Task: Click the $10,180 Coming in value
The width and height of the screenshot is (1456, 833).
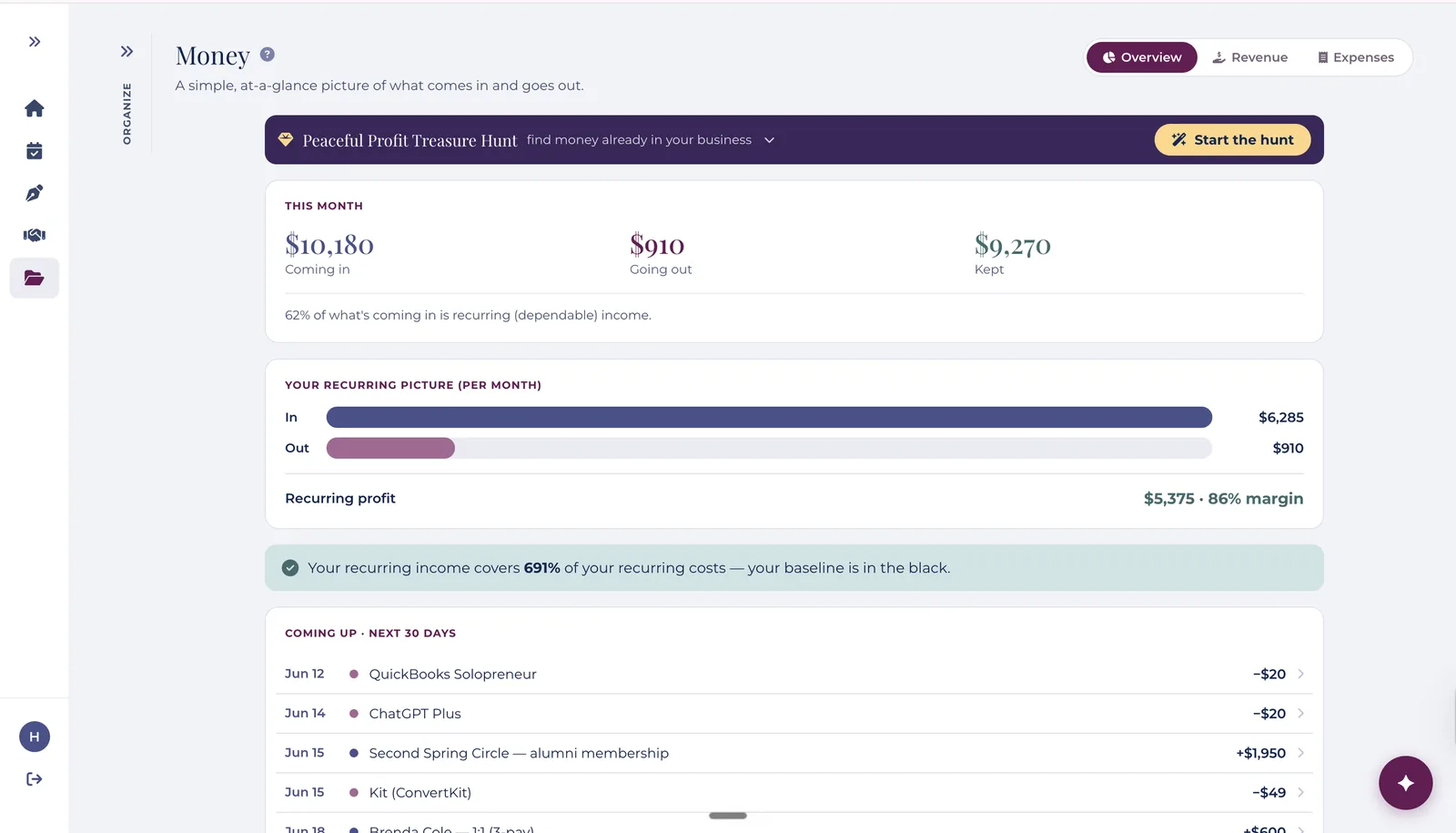Action: click(329, 245)
